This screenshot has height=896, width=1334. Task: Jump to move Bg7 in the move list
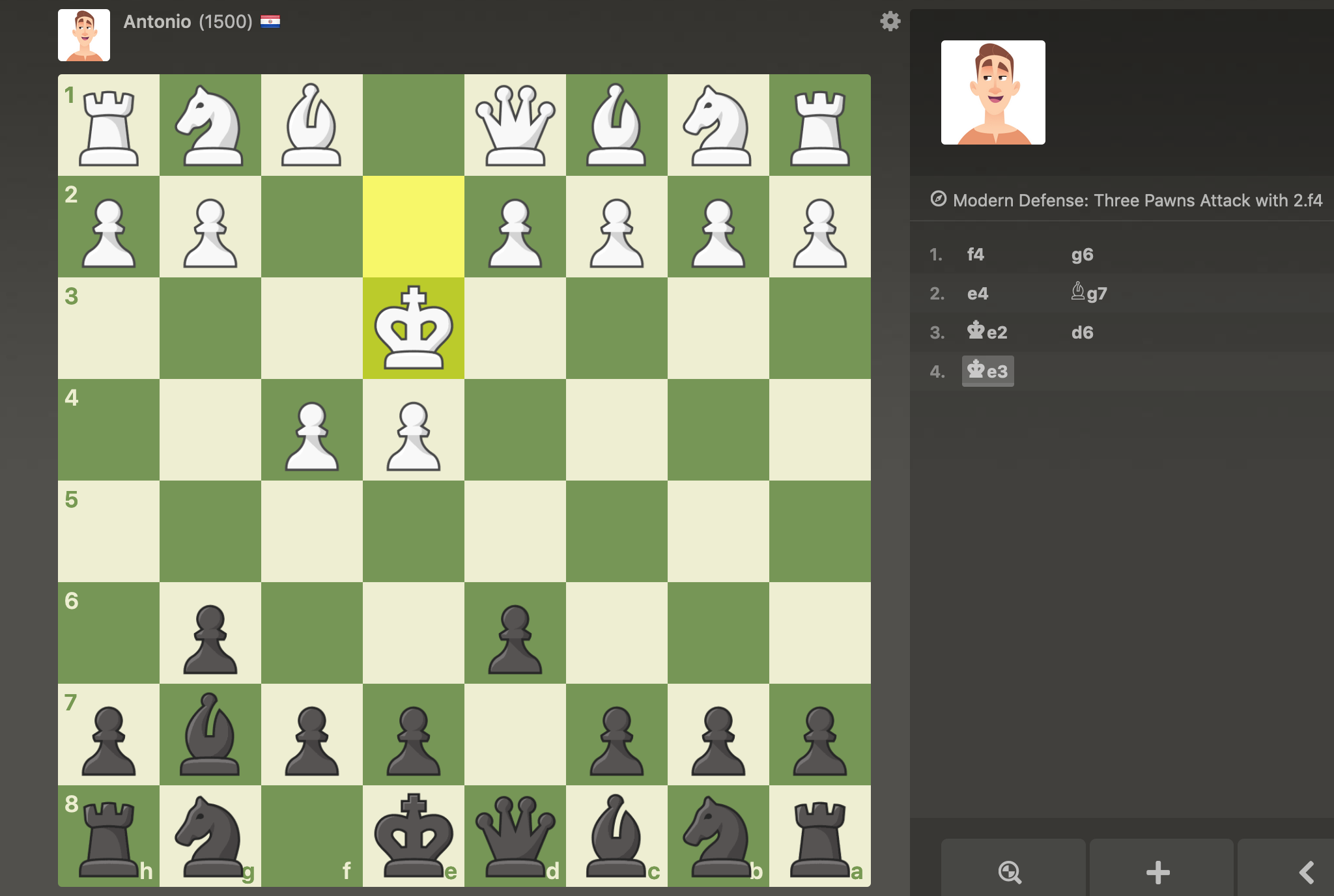tap(1089, 293)
